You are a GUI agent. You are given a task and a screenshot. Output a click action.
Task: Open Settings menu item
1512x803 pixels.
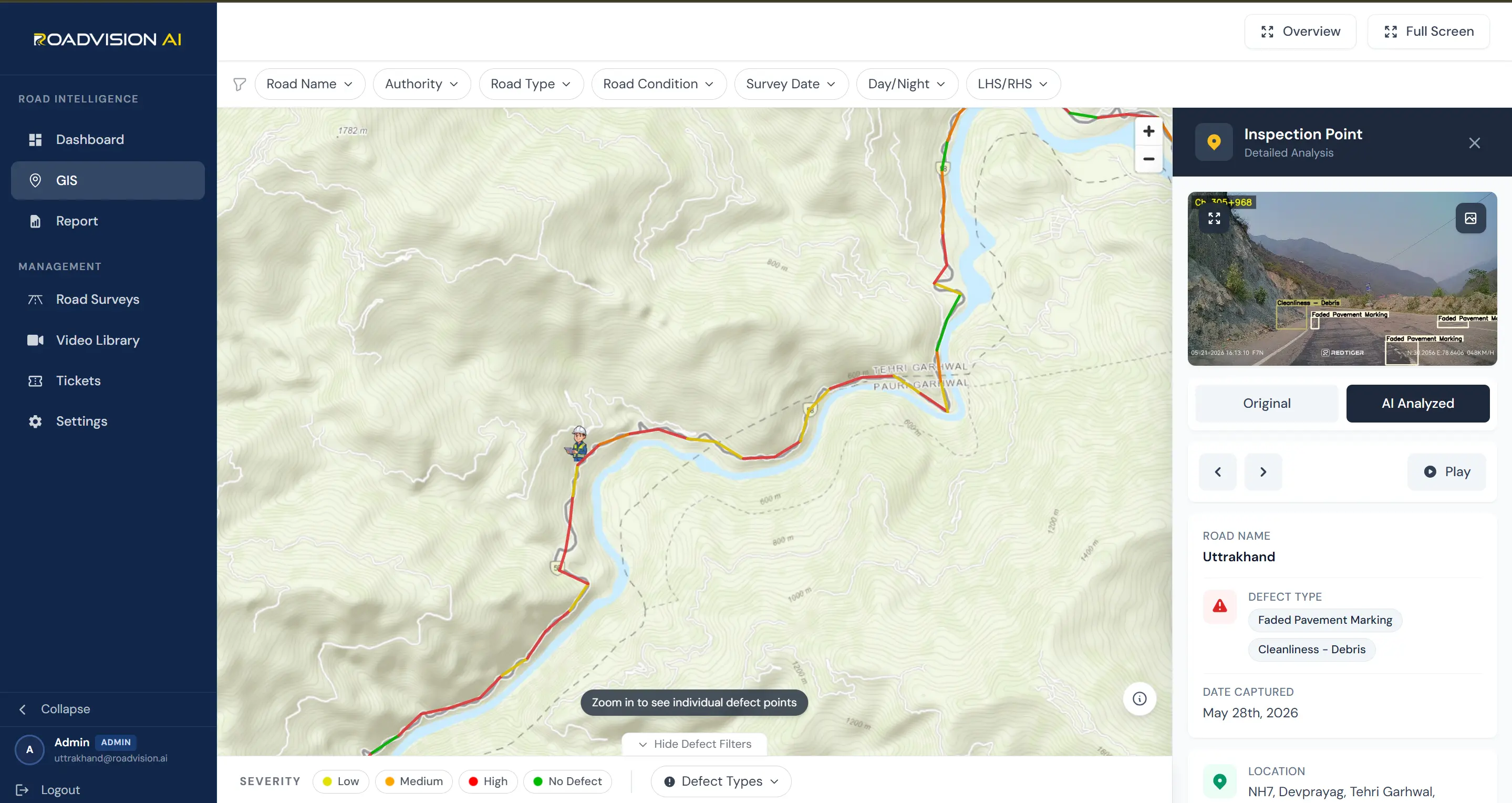pos(108,421)
